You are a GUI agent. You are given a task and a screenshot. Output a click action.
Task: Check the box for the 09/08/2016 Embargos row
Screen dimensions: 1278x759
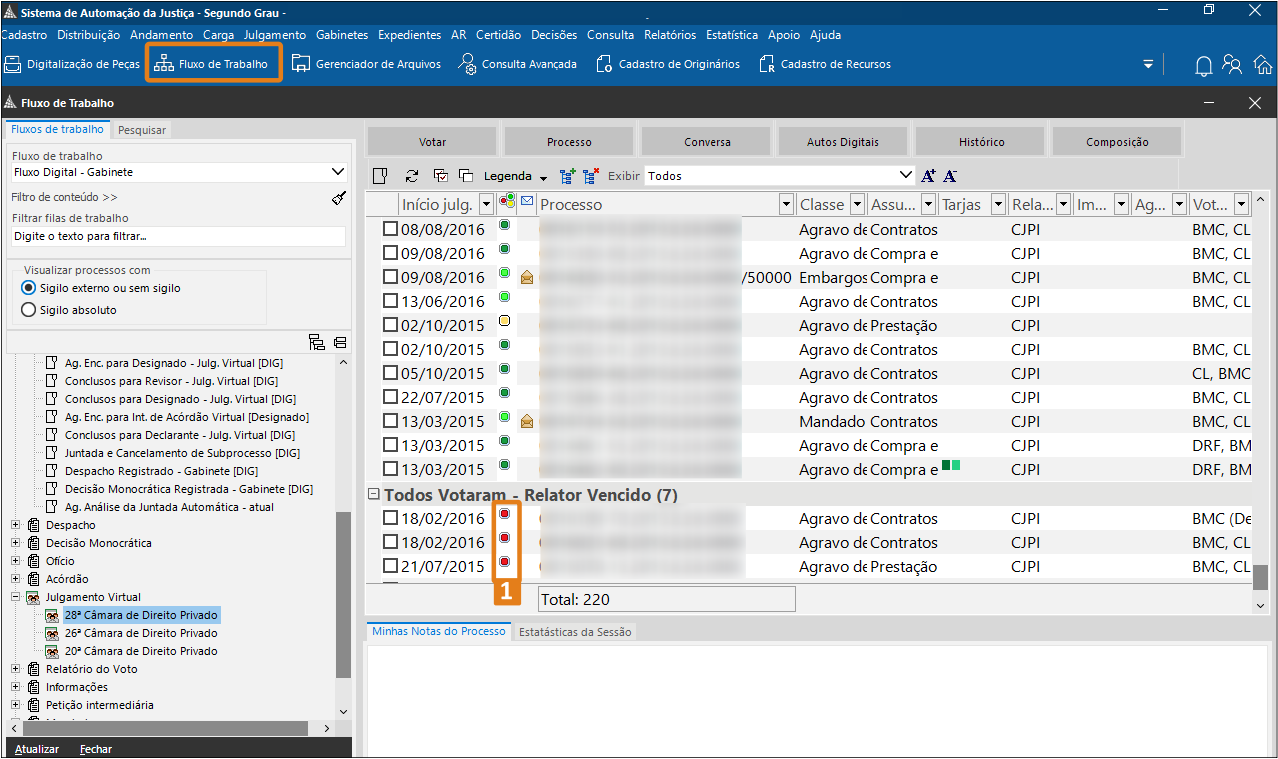coord(391,278)
